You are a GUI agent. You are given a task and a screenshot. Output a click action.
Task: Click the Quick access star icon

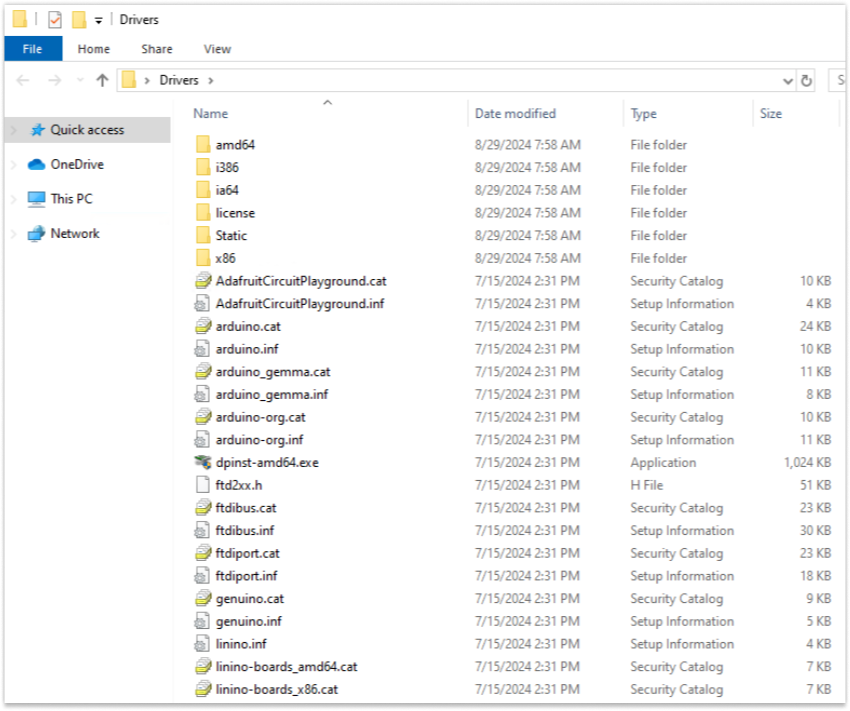click(x=37, y=130)
